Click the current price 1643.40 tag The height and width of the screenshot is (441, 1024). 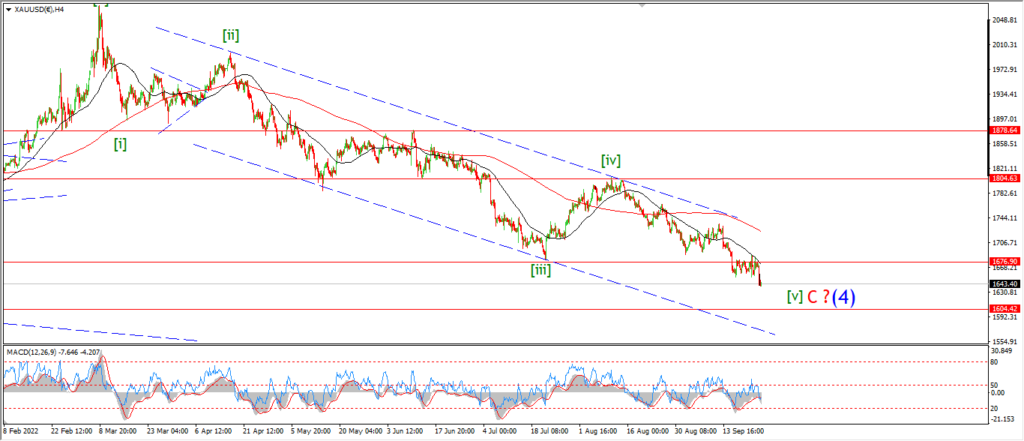tap(1005, 284)
